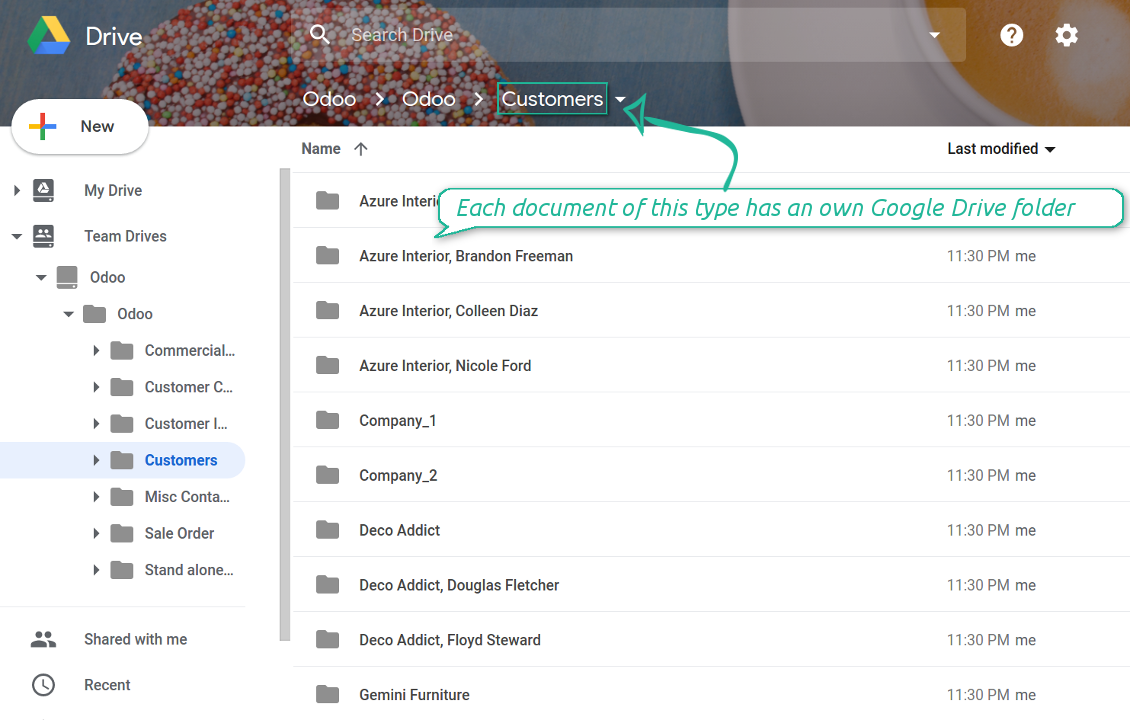Open the Help question mark icon
Image resolution: width=1130 pixels, height=720 pixels.
pos(1011,35)
